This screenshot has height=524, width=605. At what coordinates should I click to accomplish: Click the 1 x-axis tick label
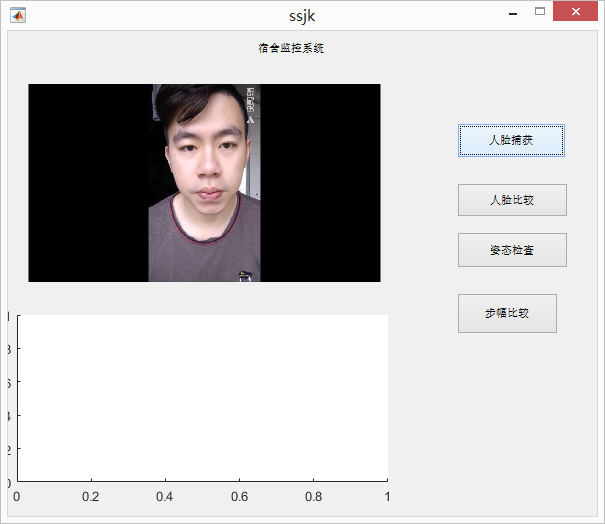tap(387, 496)
